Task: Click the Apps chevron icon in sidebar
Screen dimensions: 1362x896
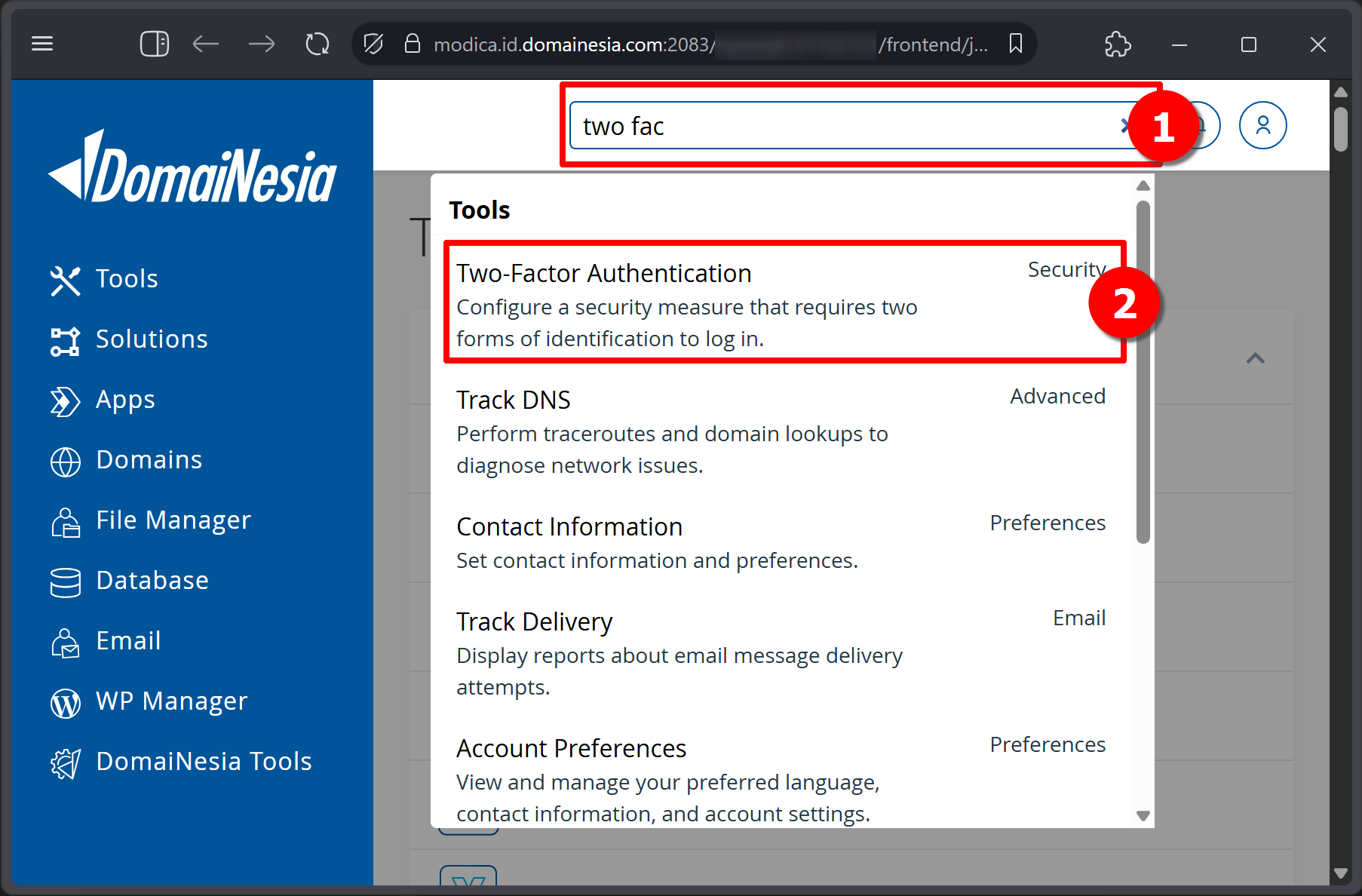Action: point(65,401)
